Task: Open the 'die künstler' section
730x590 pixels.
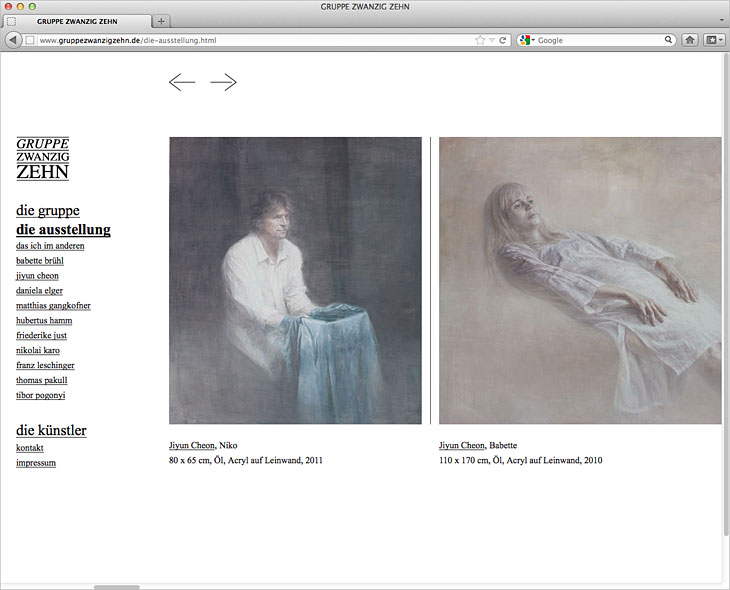Action: tap(51, 430)
